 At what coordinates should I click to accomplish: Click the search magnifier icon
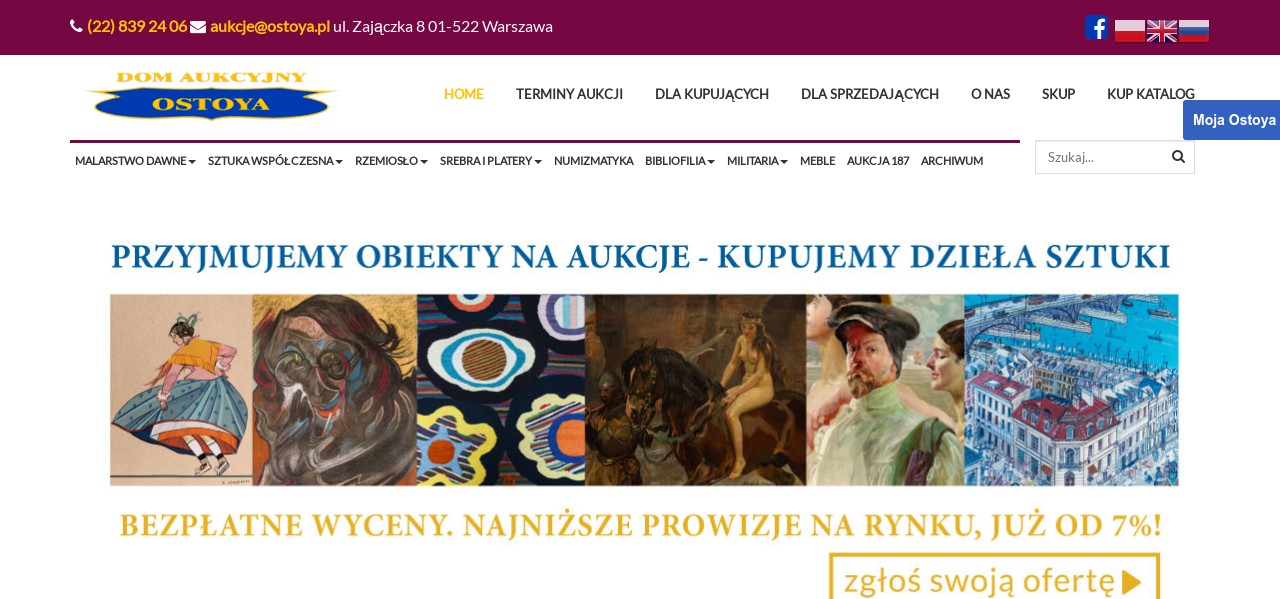pyautogui.click(x=1178, y=156)
